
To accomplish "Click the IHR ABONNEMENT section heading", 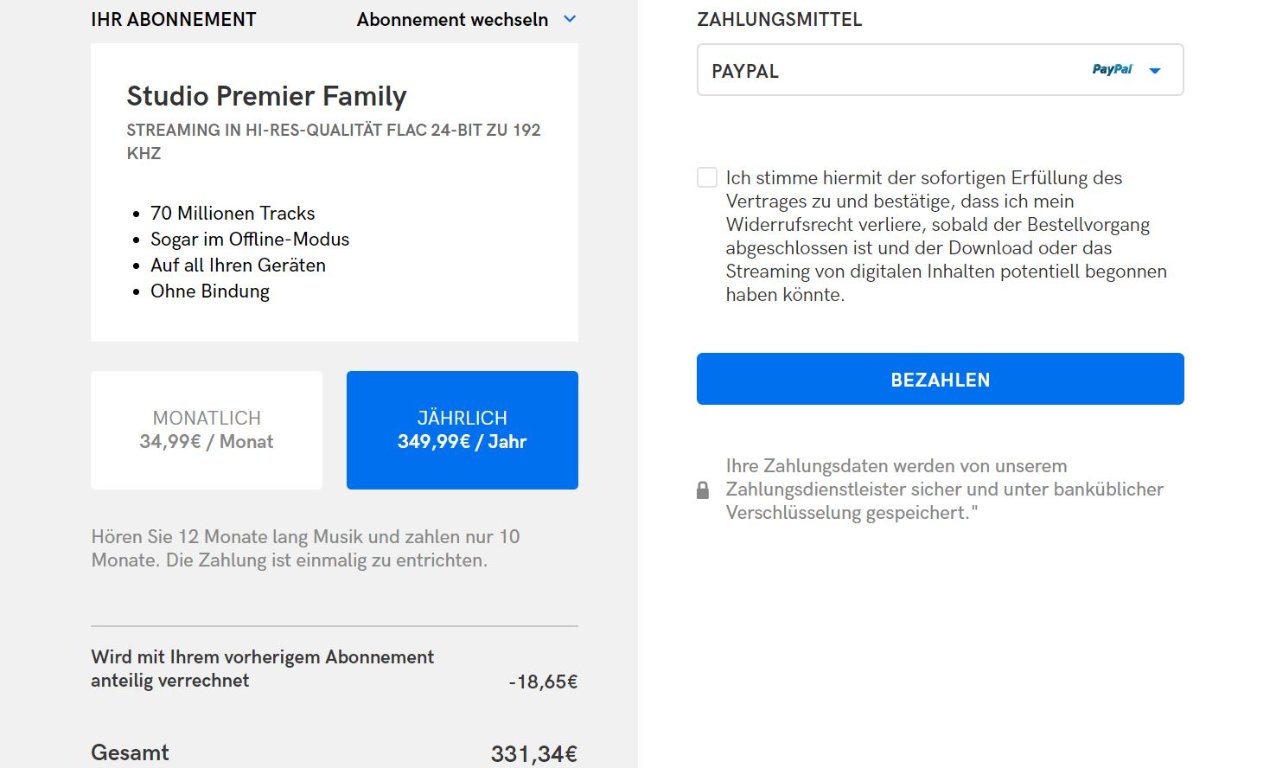I will (x=174, y=19).
